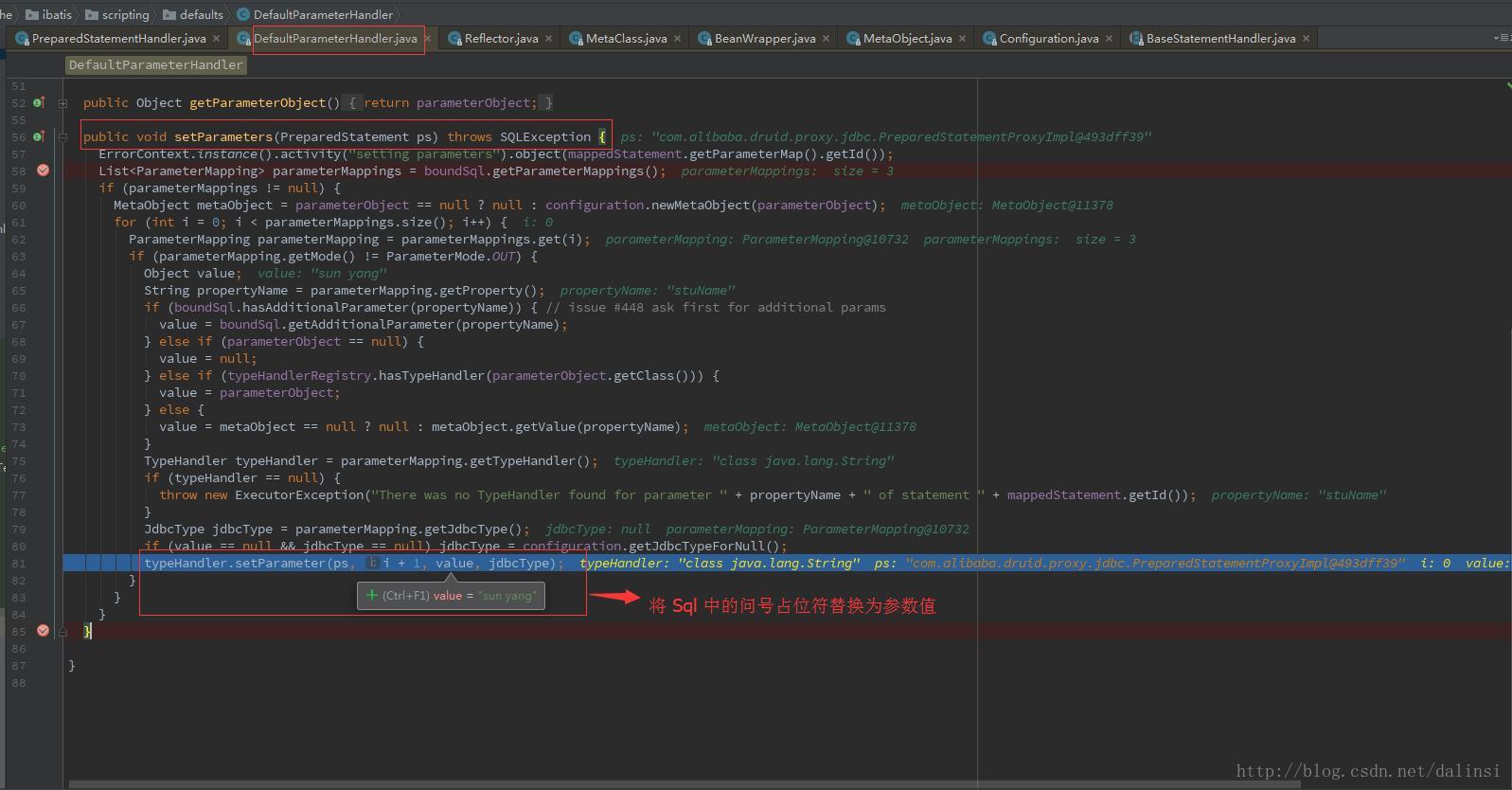Viewport: 1512px width, 790px height.
Task: Open ibatis folder breadcrumb
Action: [x=49, y=14]
